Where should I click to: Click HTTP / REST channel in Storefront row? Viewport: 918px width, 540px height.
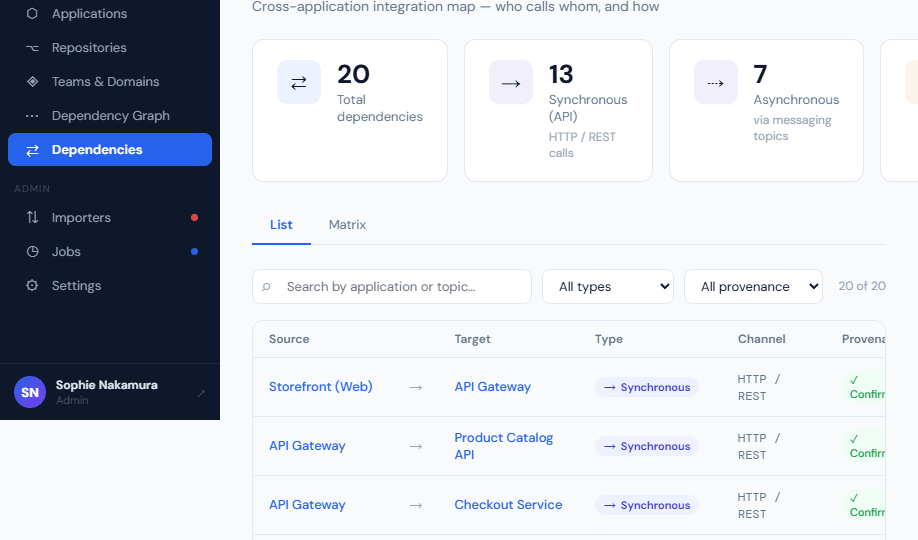pyautogui.click(x=759, y=387)
